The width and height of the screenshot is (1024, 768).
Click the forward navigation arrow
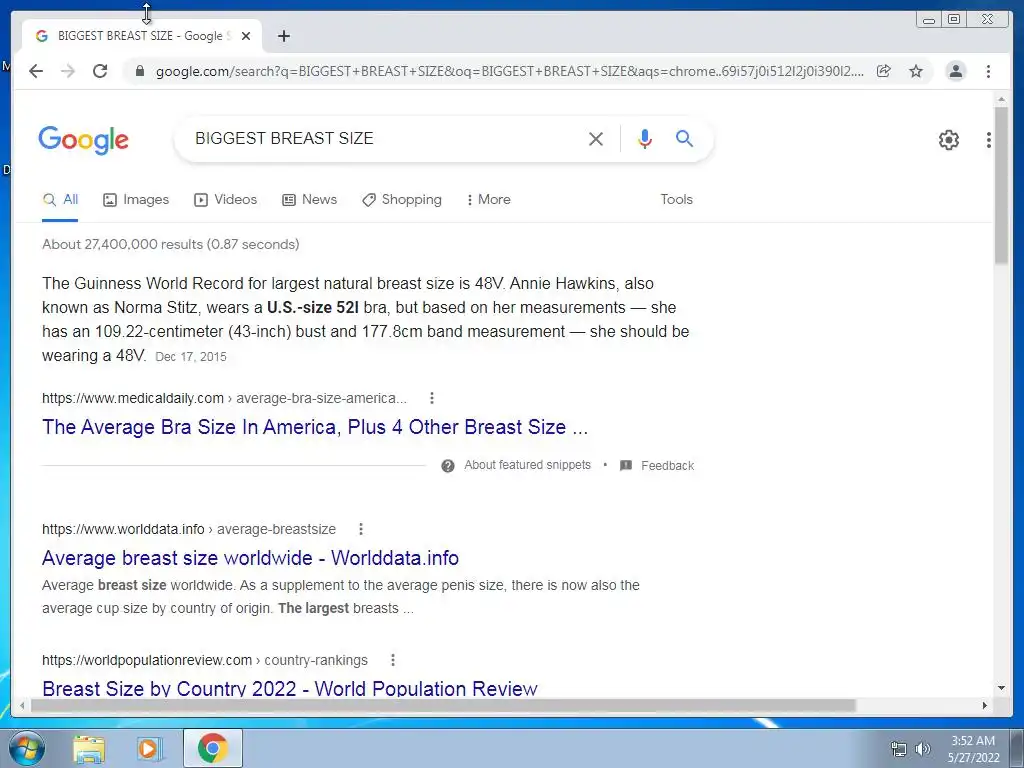coord(68,71)
